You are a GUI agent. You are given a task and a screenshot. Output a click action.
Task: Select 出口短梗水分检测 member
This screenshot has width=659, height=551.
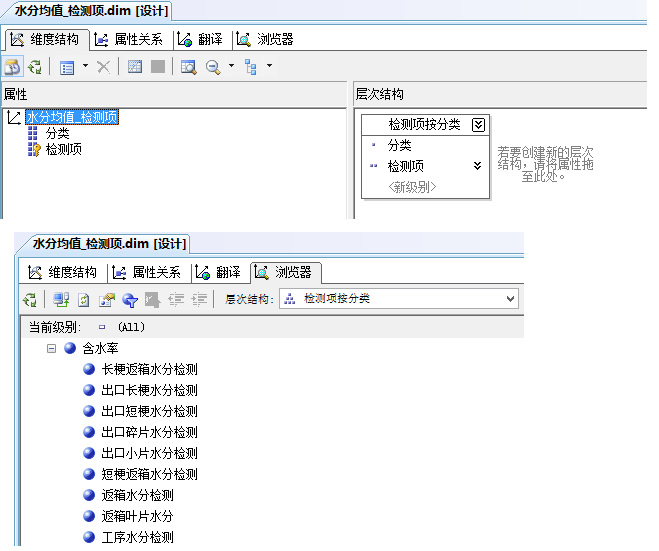click(x=149, y=411)
